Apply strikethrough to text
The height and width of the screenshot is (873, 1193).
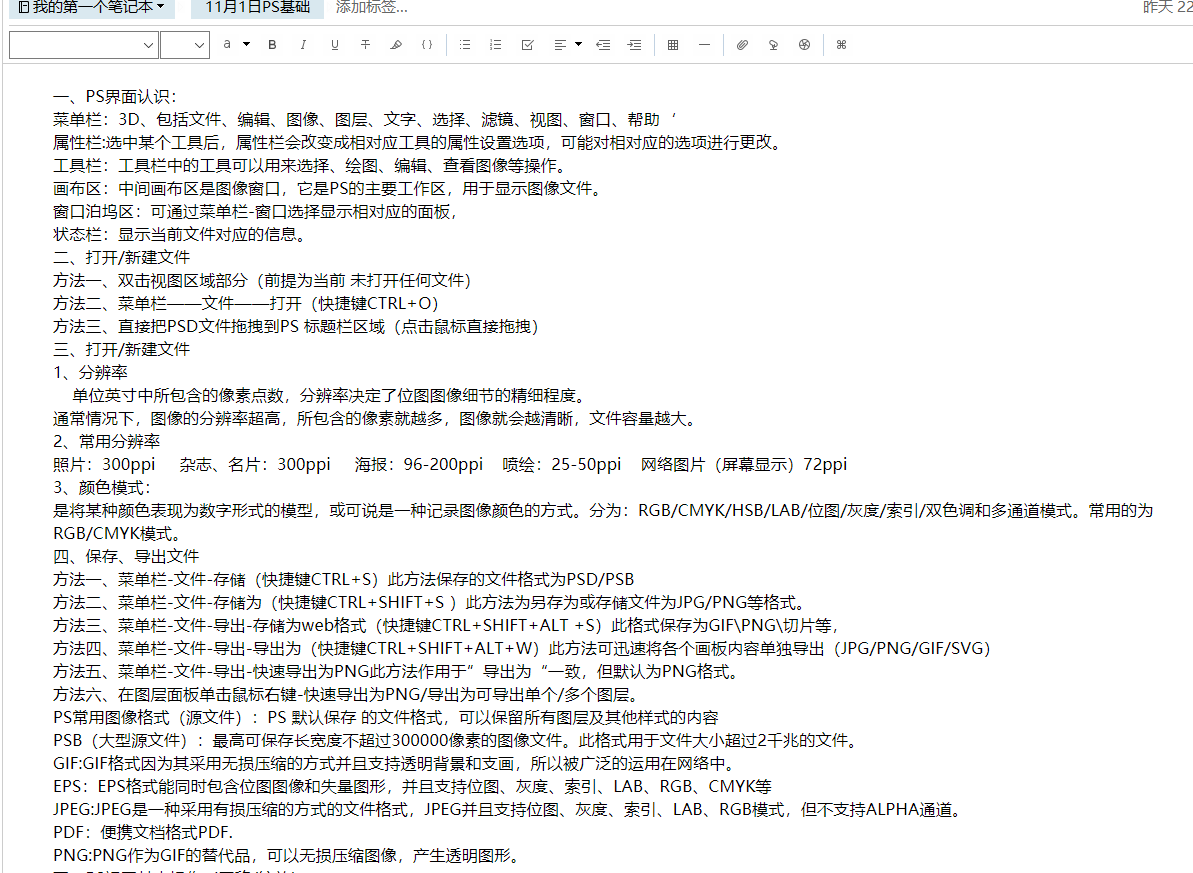[x=365, y=45]
